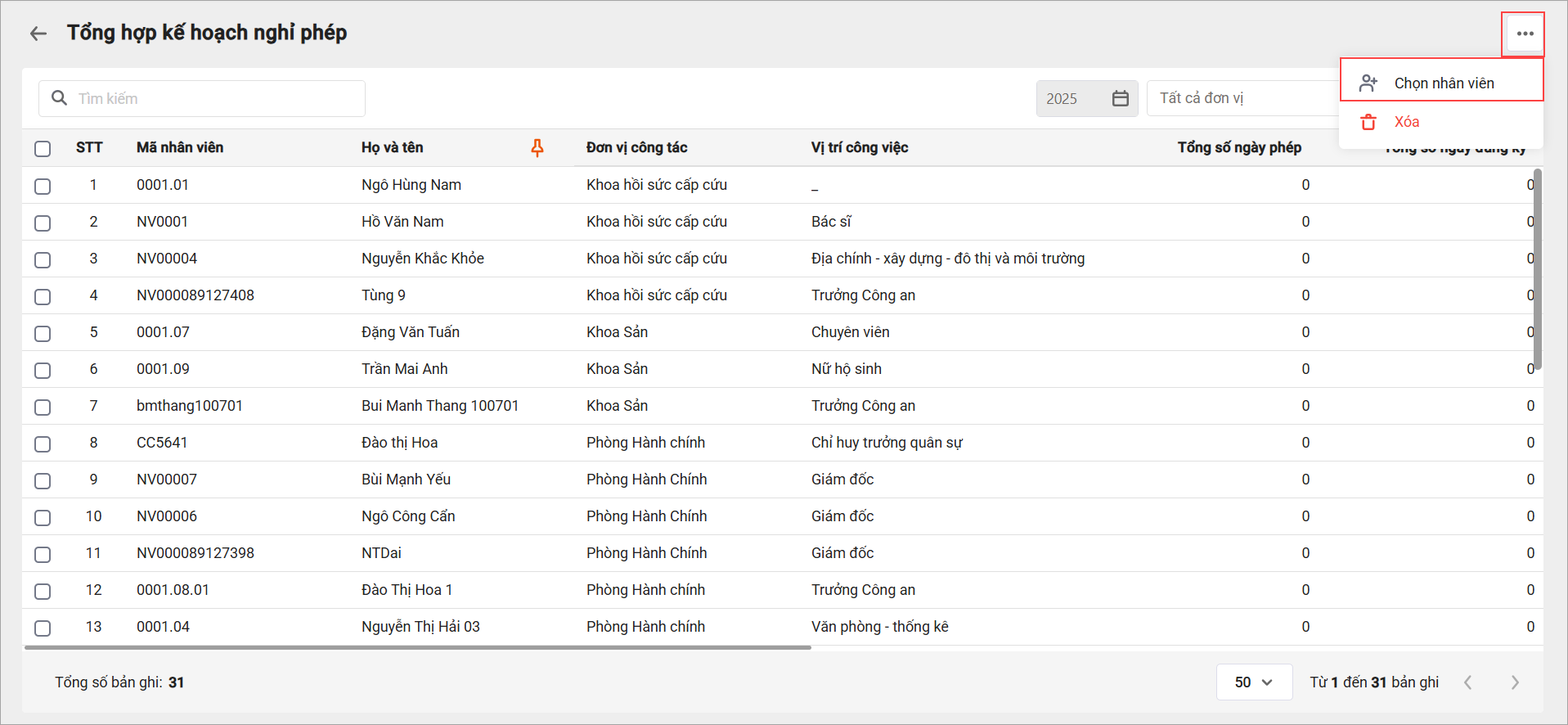The image size is (1568, 725).
Task: Click the calendar icon in year field
Action: (x=1120, y=98)
